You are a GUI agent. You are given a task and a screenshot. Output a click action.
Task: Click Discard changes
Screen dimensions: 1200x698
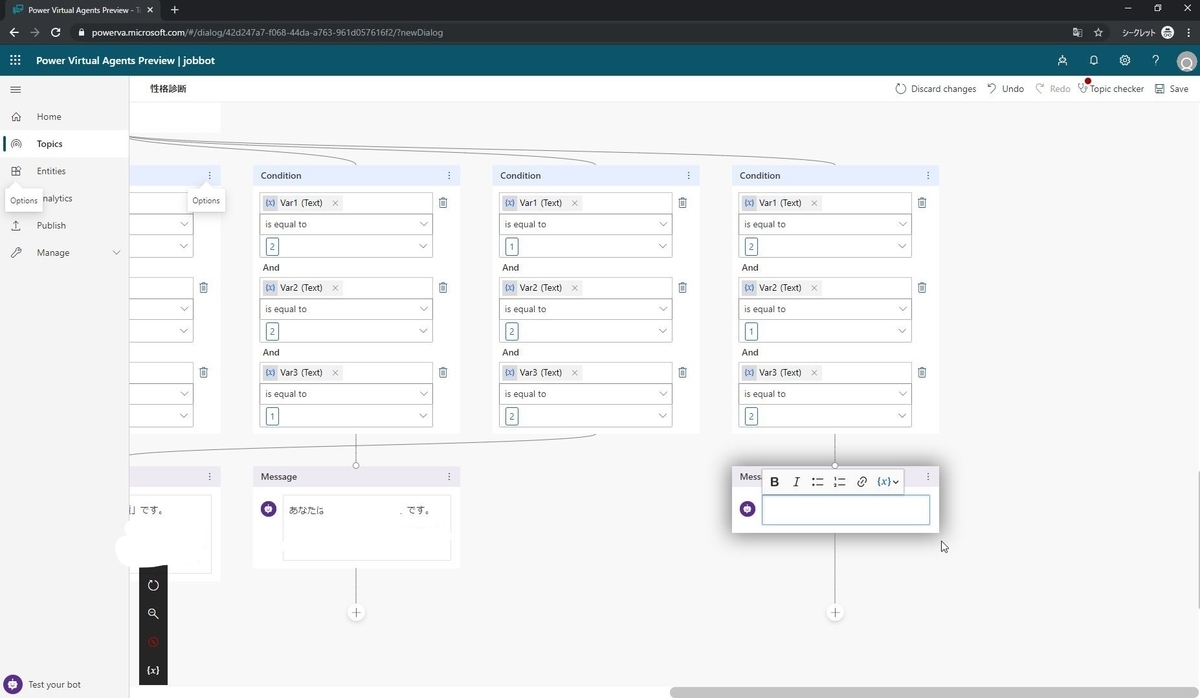(936, 89)
